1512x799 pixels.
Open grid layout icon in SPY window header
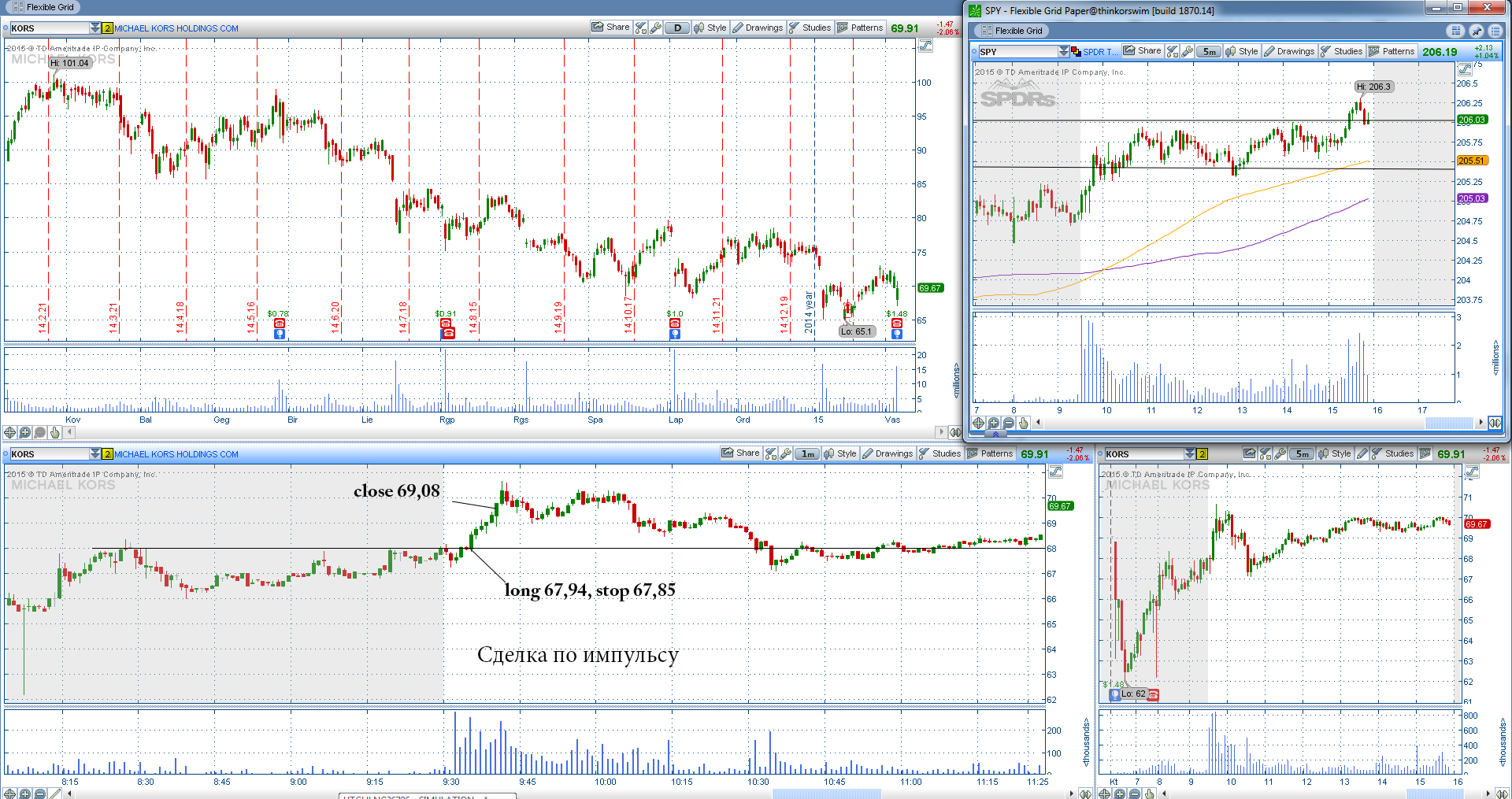point(1455,31)
